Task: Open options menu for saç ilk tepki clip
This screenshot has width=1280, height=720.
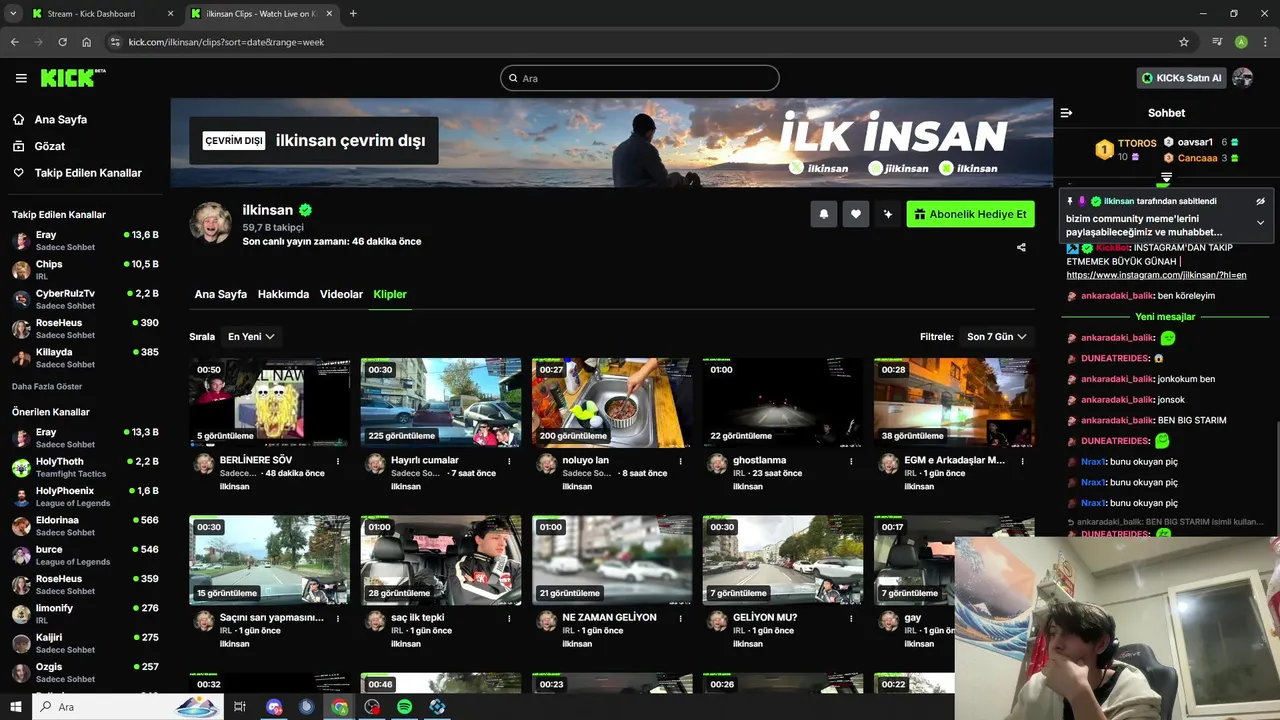Action: (x=509, y=618)
